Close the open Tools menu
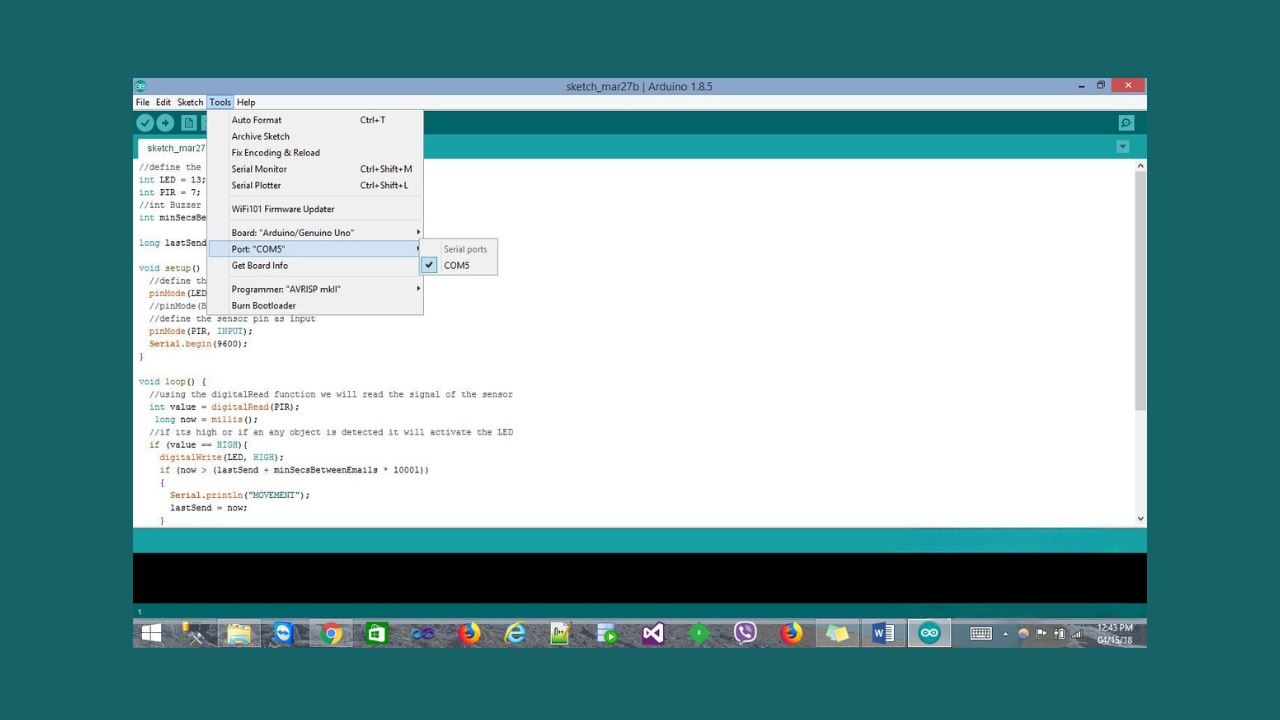1280x720 pixels. coord(220,102)
